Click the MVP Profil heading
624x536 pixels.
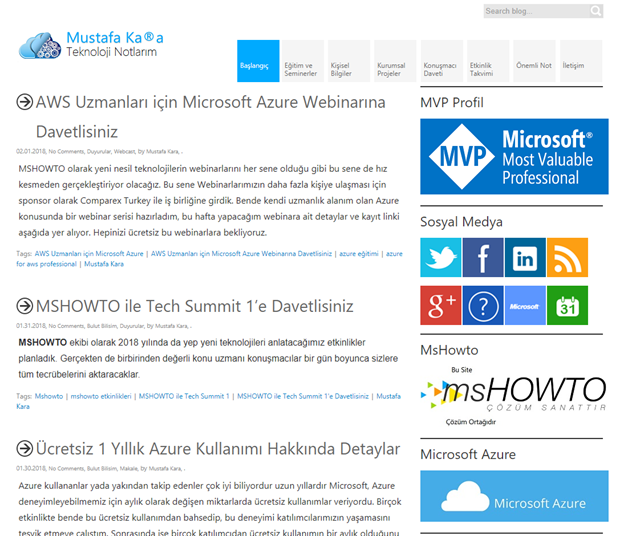[x=452, y=103]
